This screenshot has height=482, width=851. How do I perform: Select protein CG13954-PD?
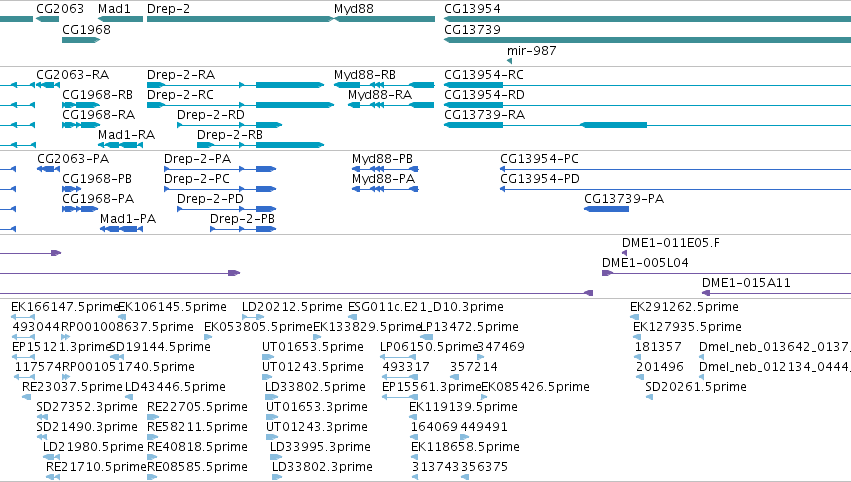(539, 179)
